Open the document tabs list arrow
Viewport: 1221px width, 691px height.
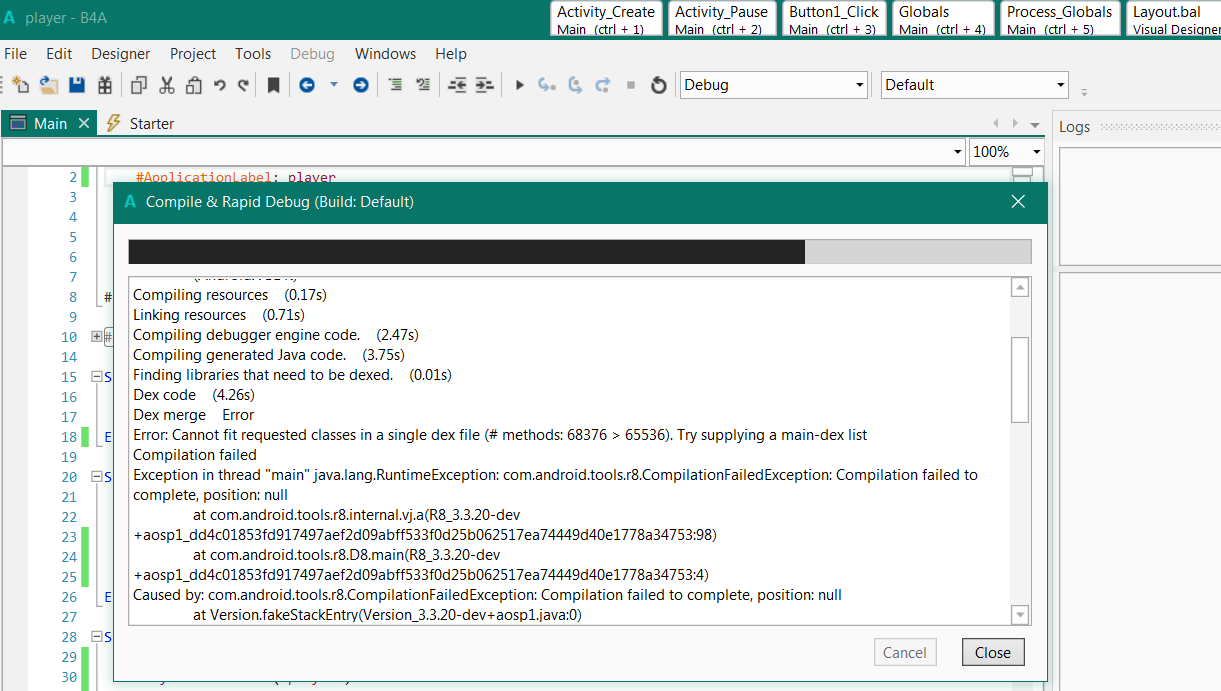(1034, 123)
